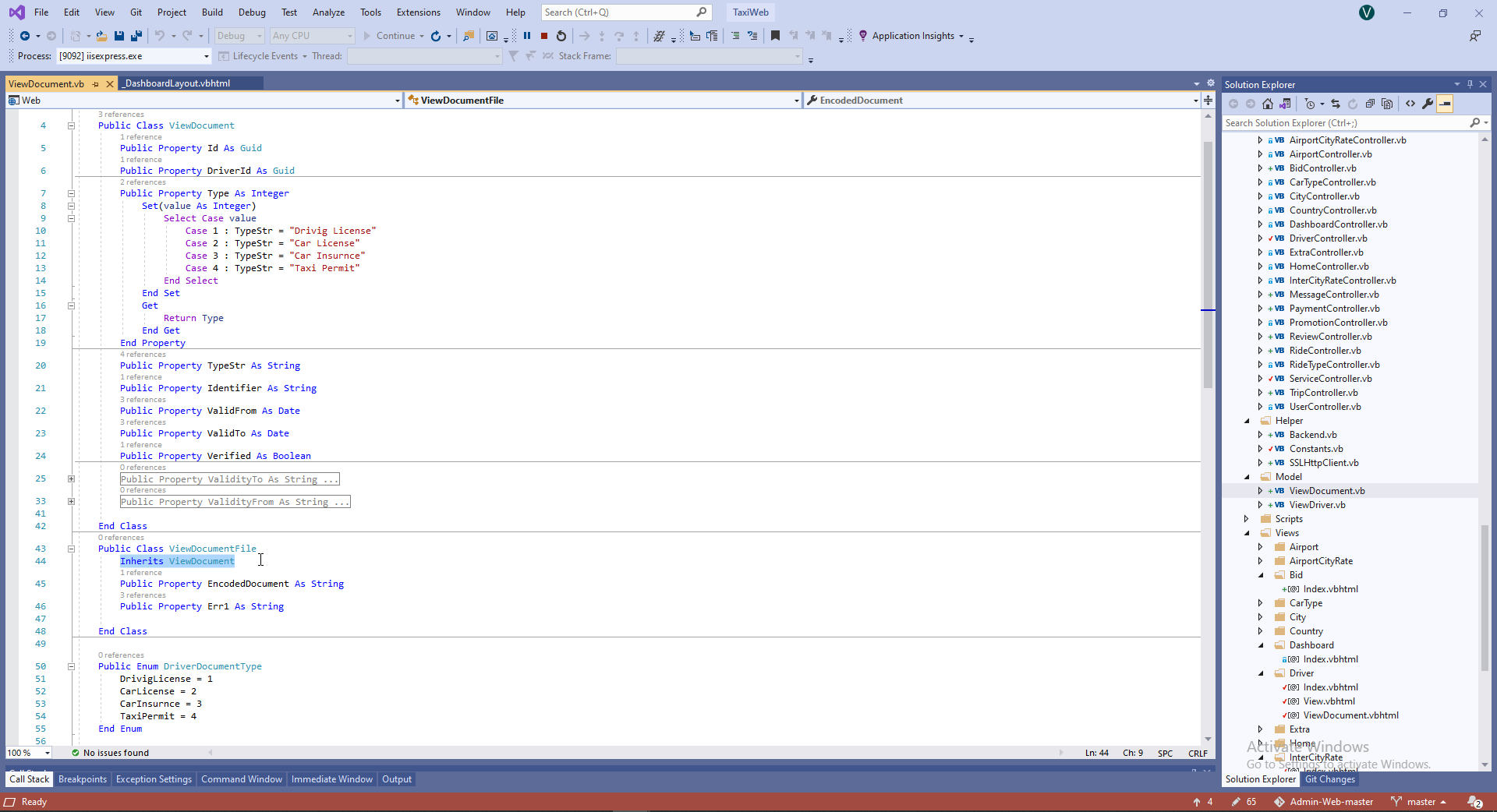Click Collapse All icon in Solution Explorer
1497x812 pixels.
pyautogui.click(x=1370, y=104)
